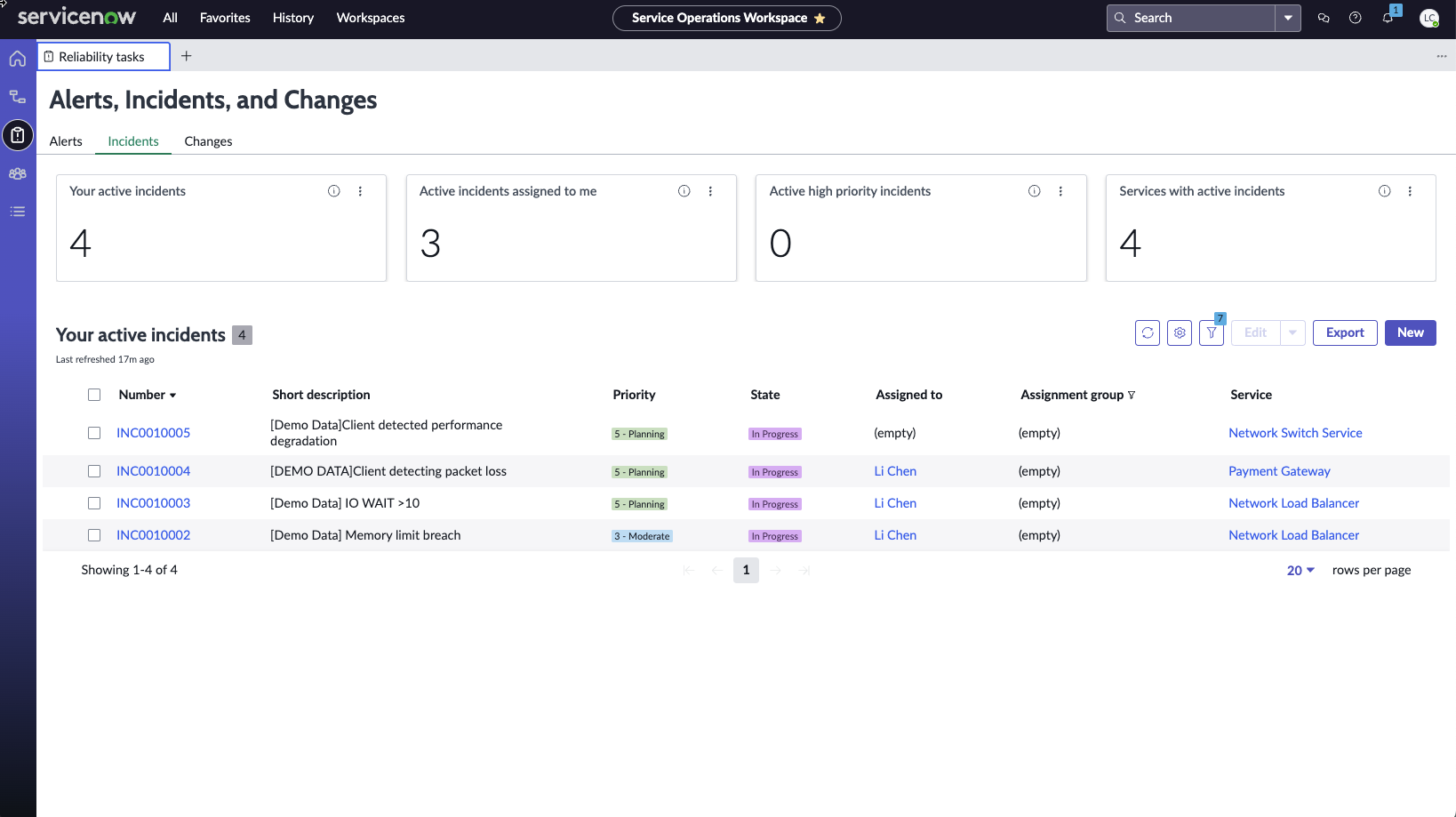Open Network Load Balancer on INC0010003 row
The image size is (1456, 817).
coord(1293,503)
